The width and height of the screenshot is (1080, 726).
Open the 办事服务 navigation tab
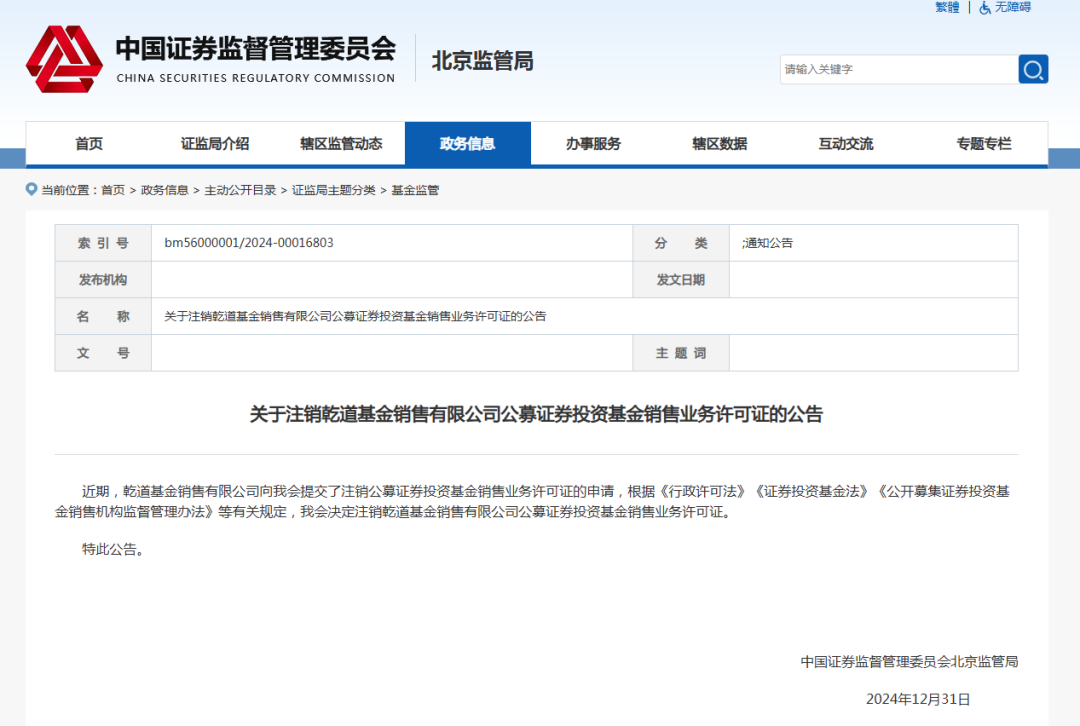[x=594, y=143]
